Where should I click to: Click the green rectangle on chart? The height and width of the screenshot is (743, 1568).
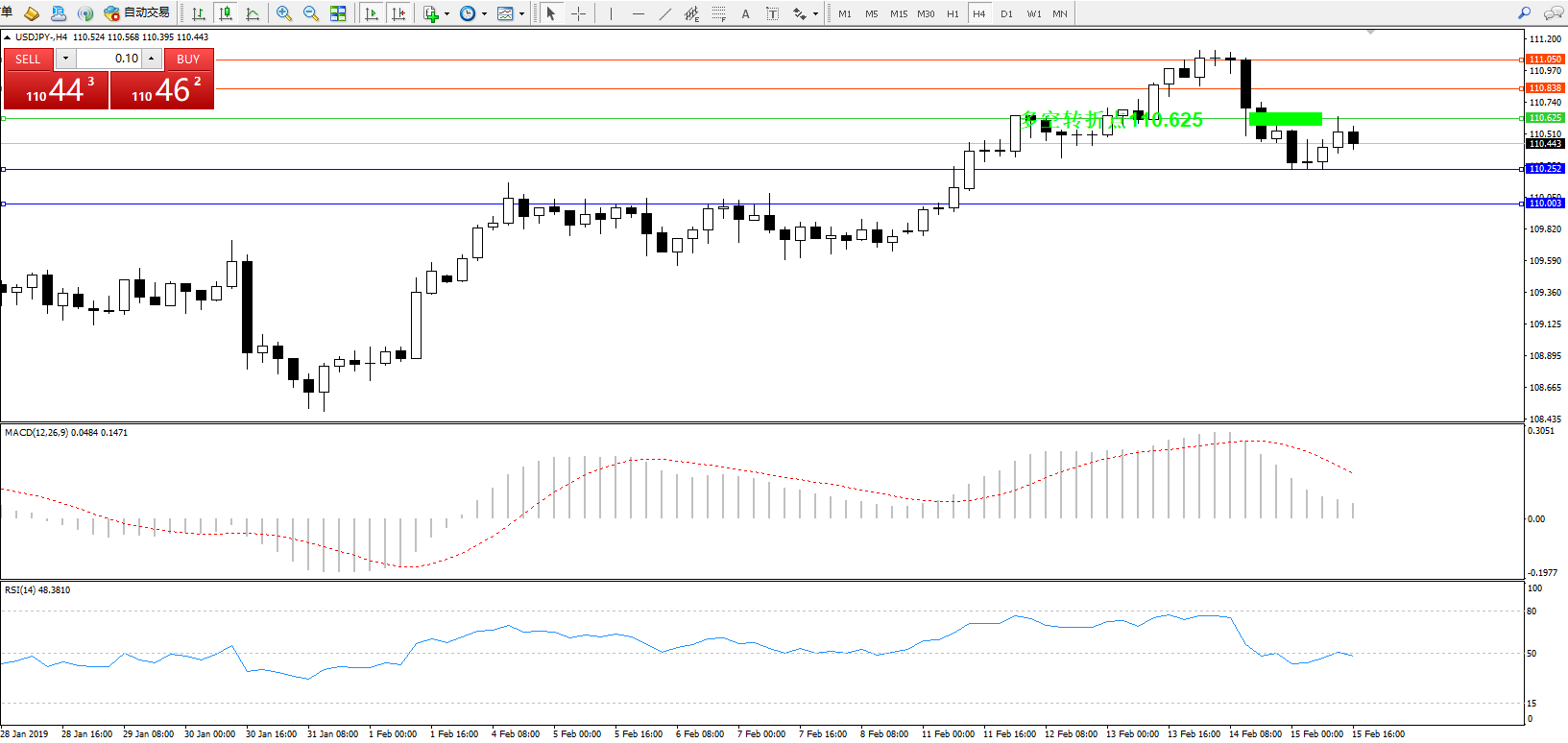pos(1286,119)
